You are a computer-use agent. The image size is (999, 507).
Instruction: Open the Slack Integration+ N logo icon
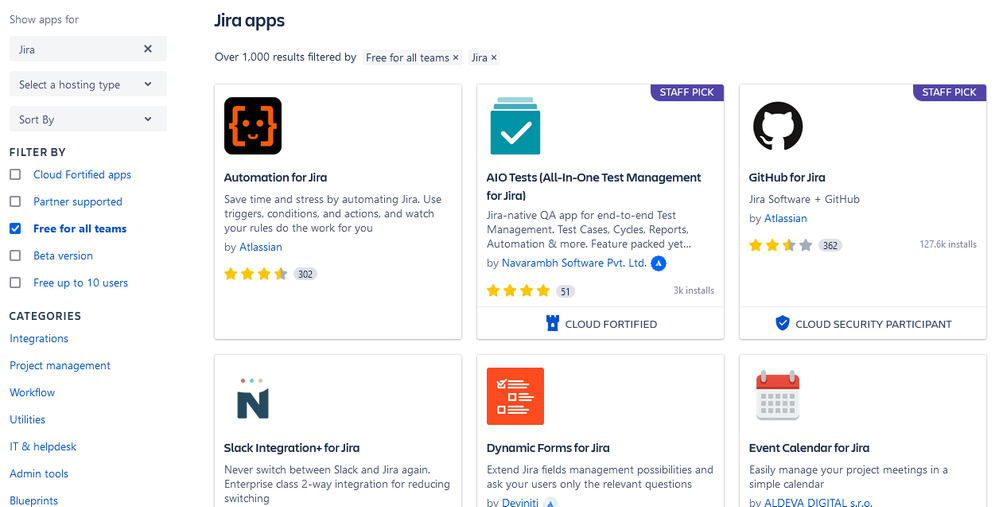(x=253, y=398)
